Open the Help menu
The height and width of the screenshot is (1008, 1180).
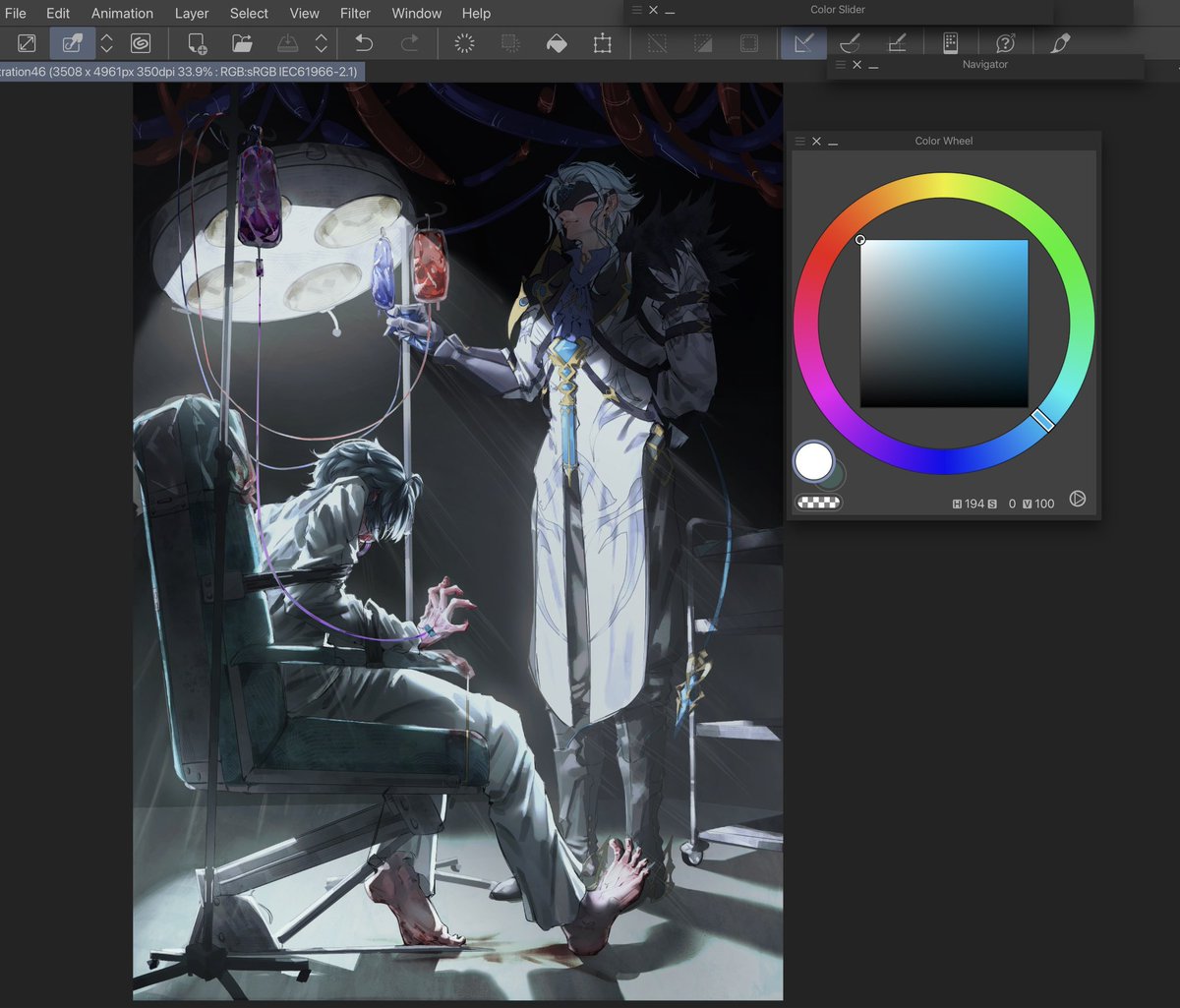coord(476,14)
